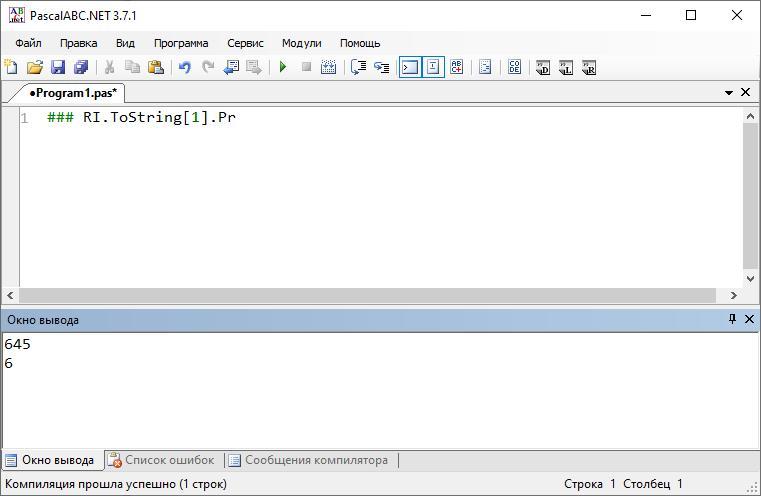Viewport: 761px width, 496px height.
Task: Click the vertical scrollbar thumb in editor
Action: pos(750,196)
